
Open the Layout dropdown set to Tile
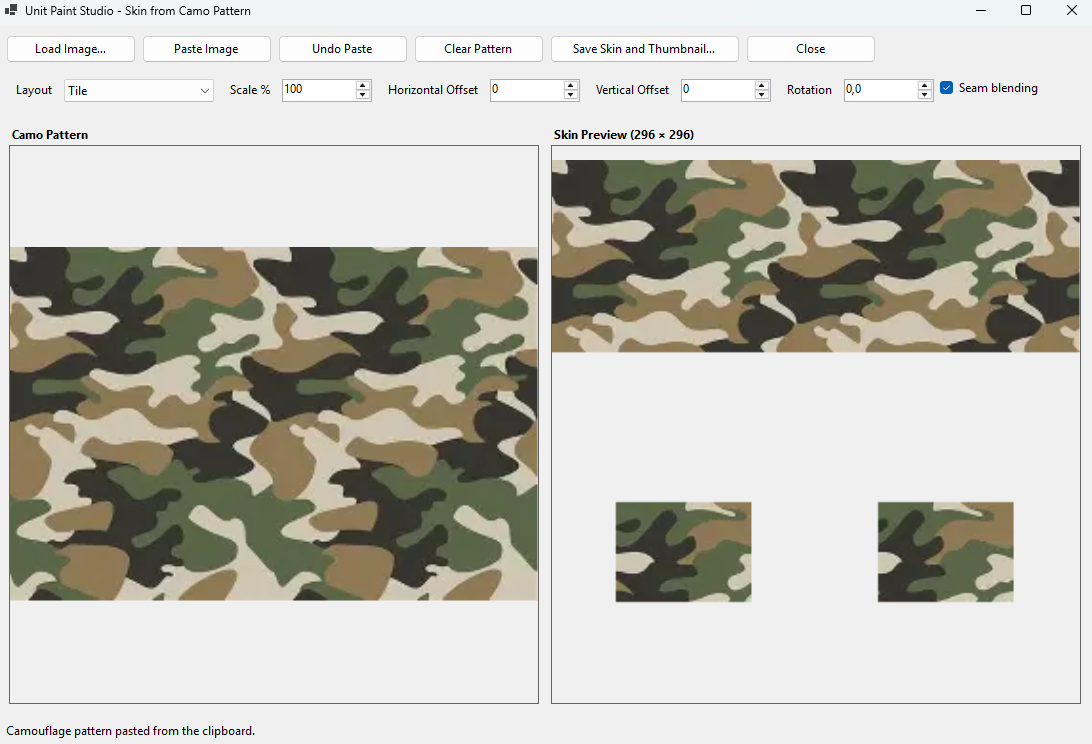[x=139, y=91]
